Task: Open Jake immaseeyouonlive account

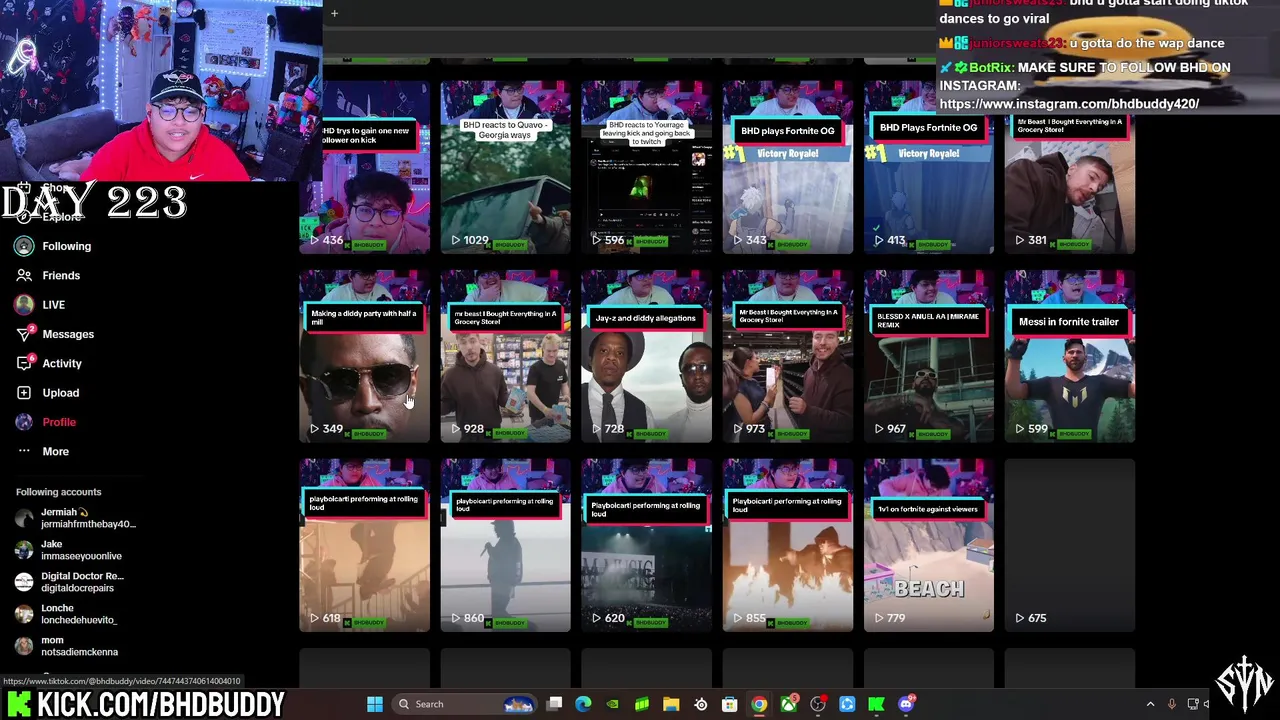Action: pos(68,550)
